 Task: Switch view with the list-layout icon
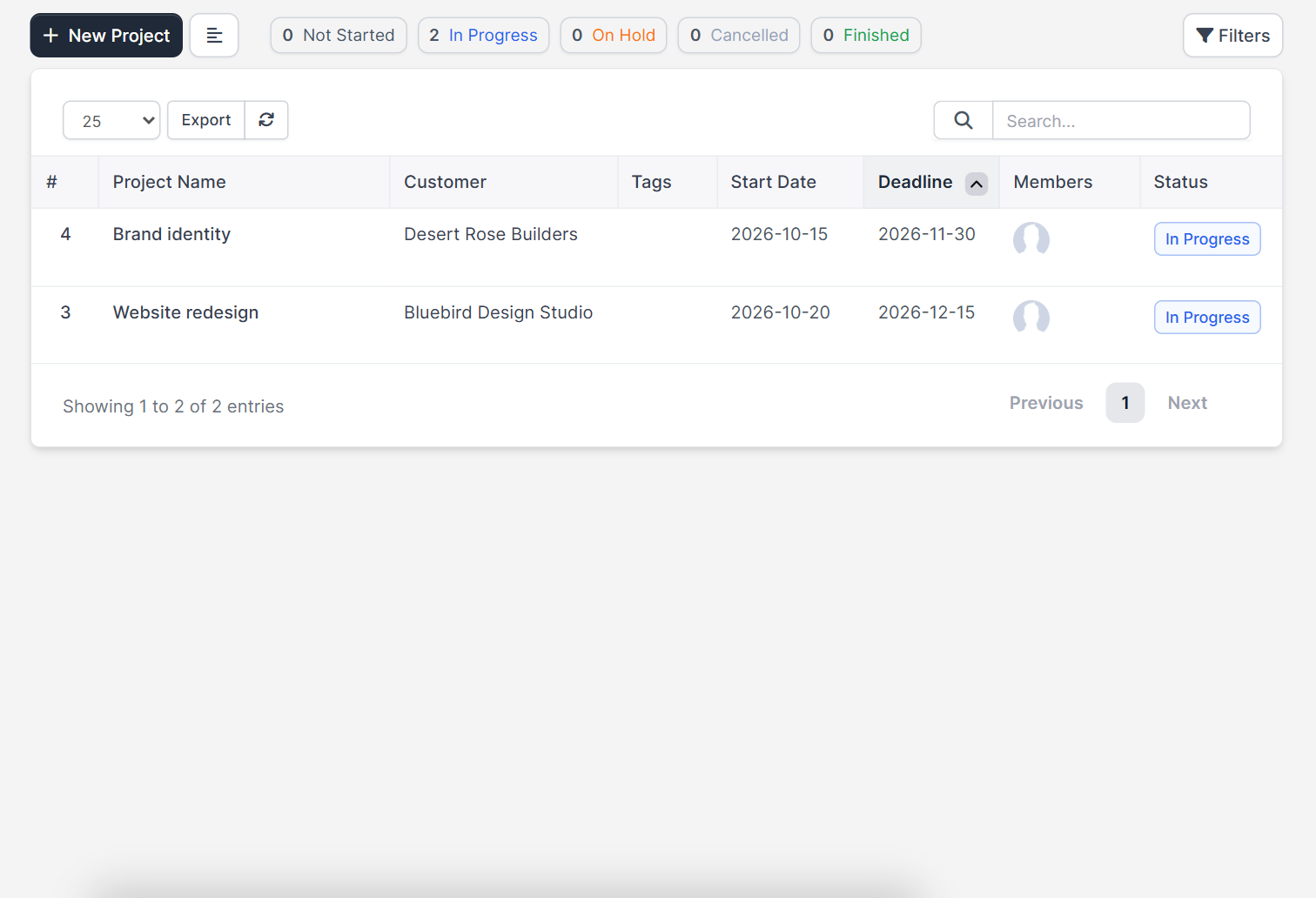[214, 36]
